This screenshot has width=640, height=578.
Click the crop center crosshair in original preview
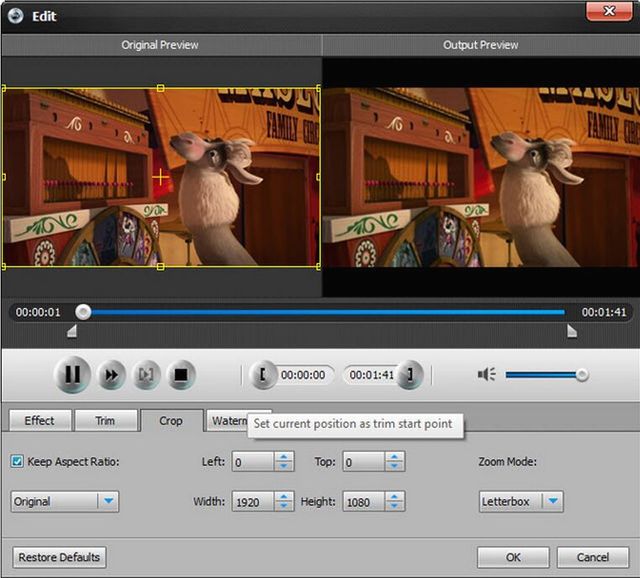tap(160, 177)
